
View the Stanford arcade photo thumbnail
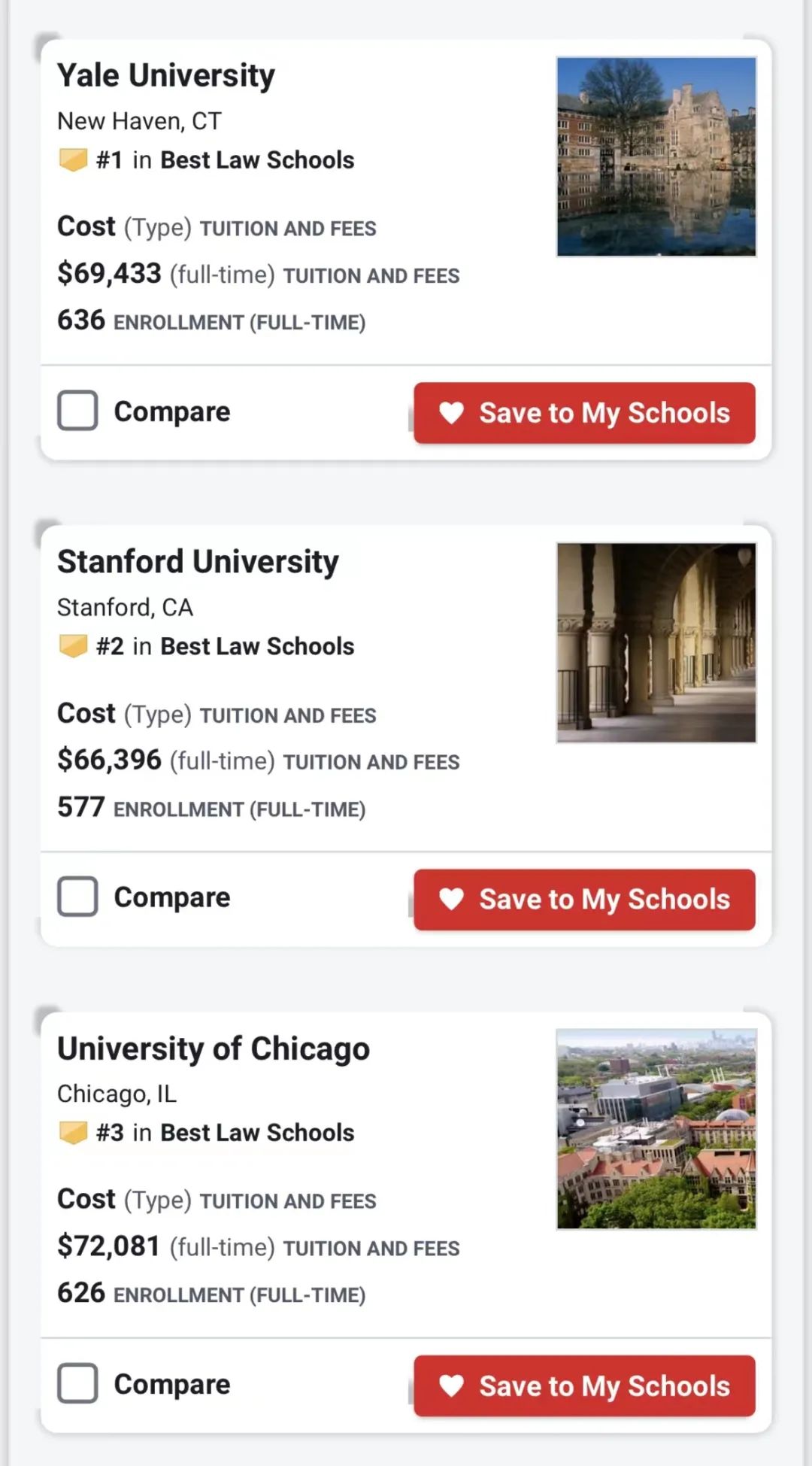(x=656, y=643)
